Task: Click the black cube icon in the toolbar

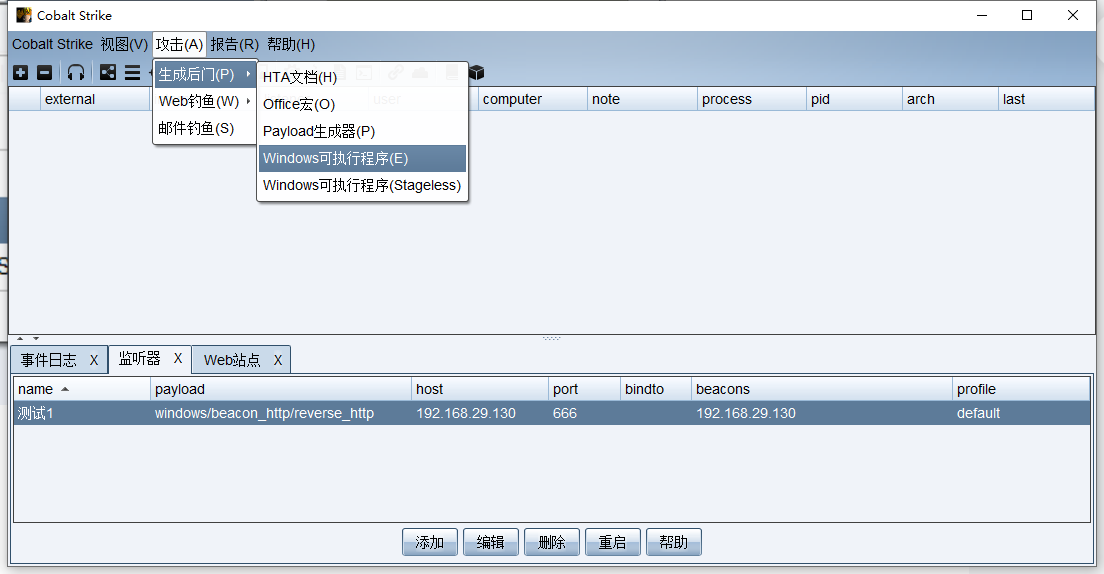Action: (477, 73)
